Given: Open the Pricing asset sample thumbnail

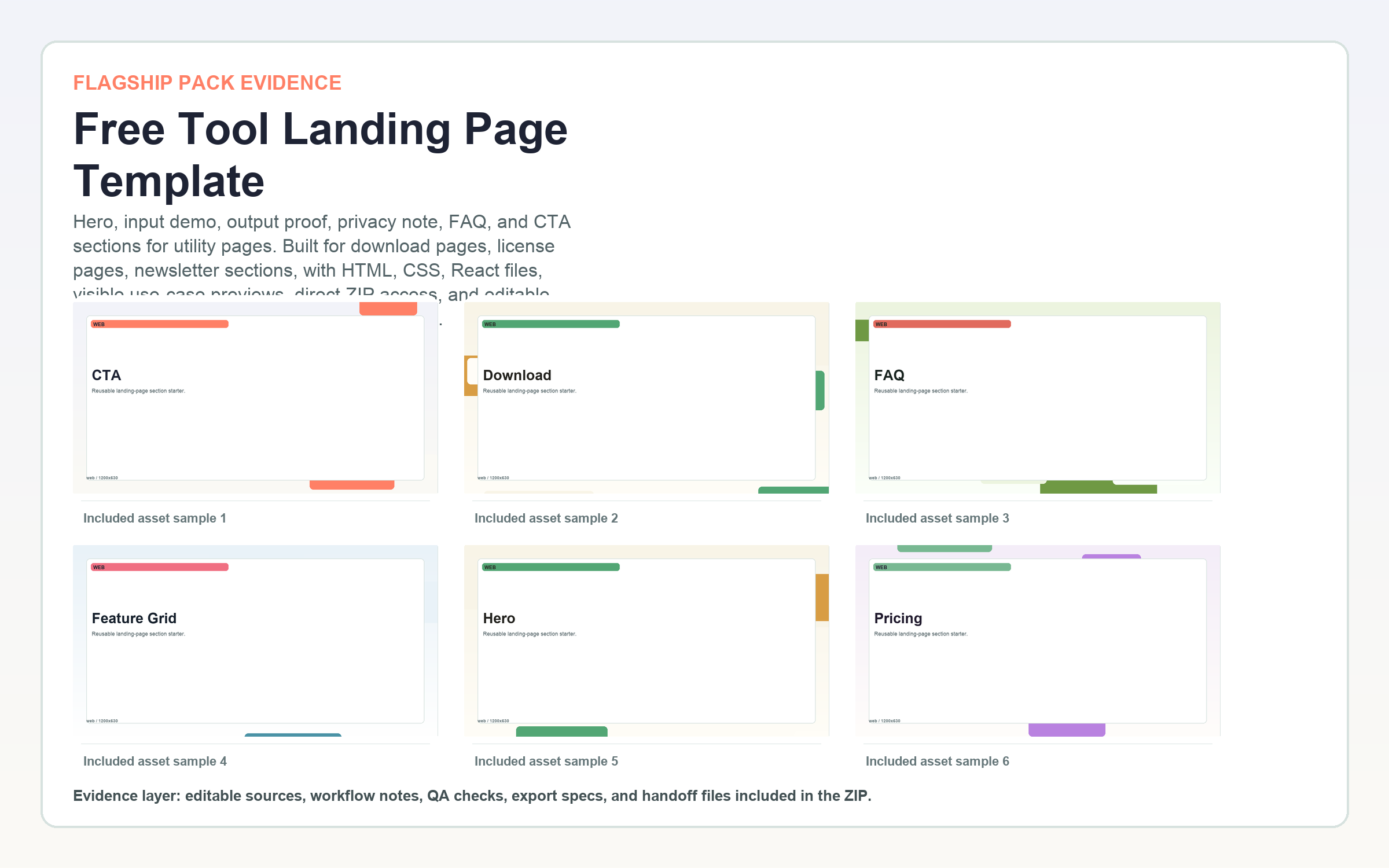Looking at the screenshot, I should click(1038, 641).
